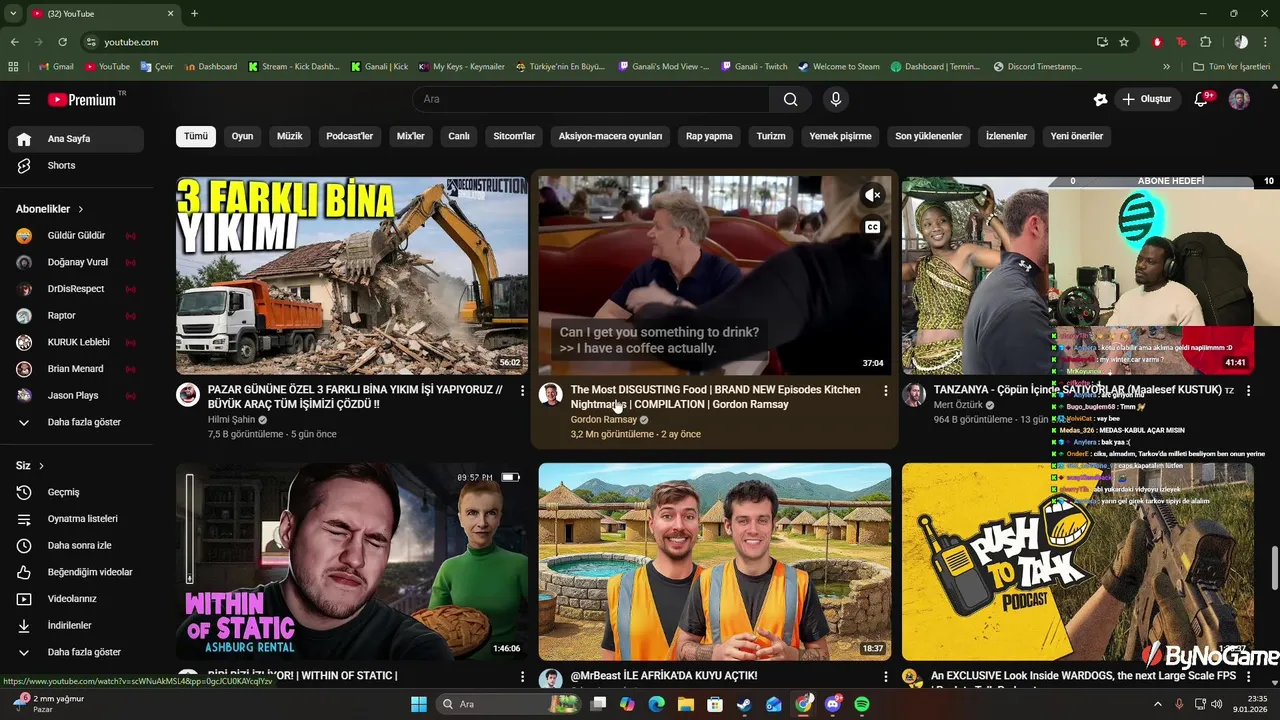The width and height of the screenshot is (1280, 720).
Task: Go to Ana Sayfa home
Action: click(76, 139)
